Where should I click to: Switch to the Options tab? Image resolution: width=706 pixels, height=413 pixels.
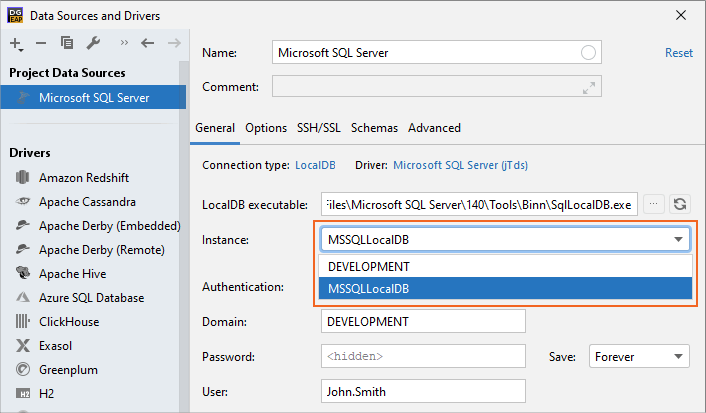(266, 128)
